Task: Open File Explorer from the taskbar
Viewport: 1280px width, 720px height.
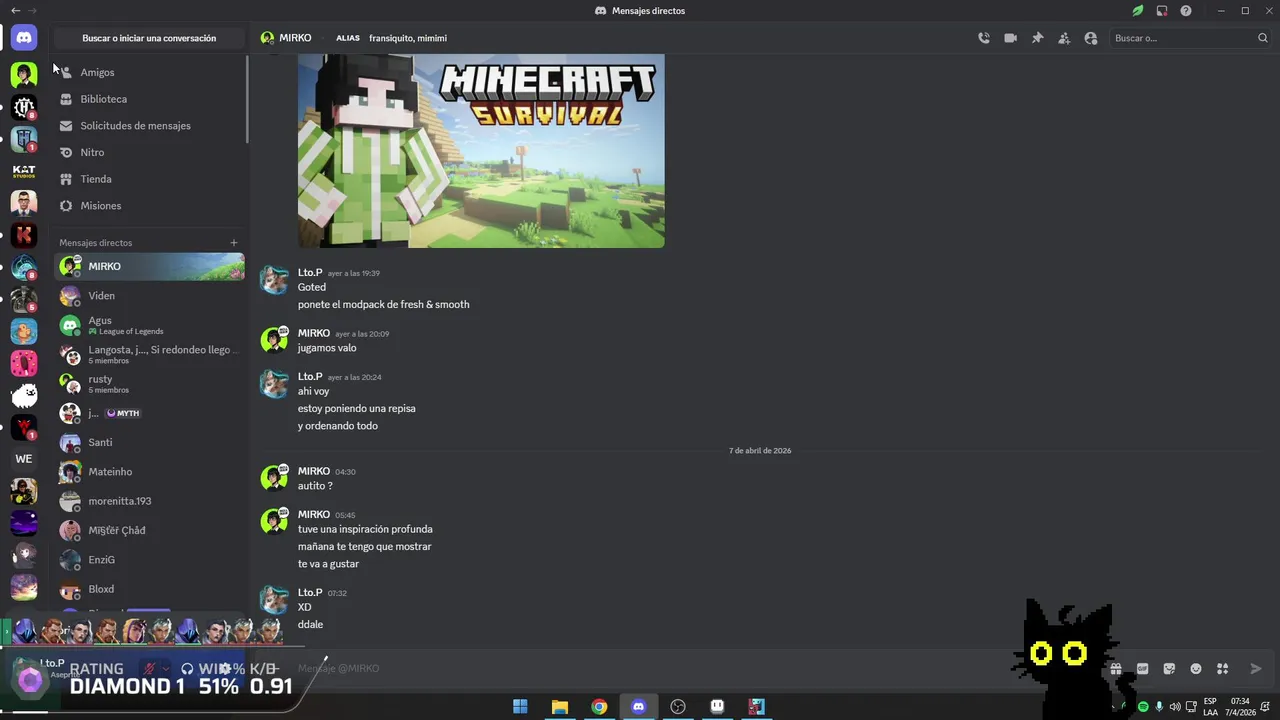Action: 560,707
